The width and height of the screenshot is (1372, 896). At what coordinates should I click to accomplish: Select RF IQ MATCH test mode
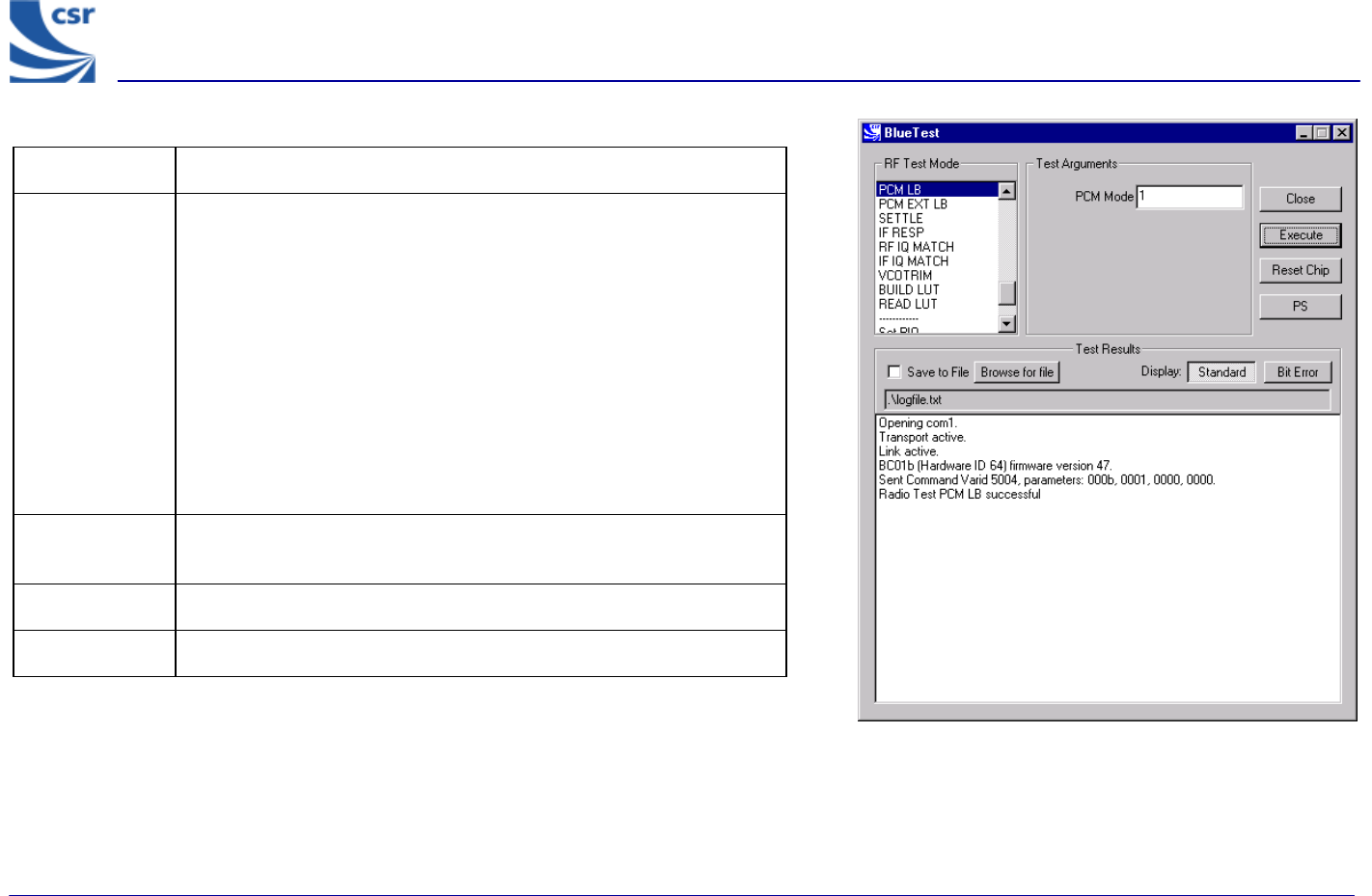[x=937, y=247]
